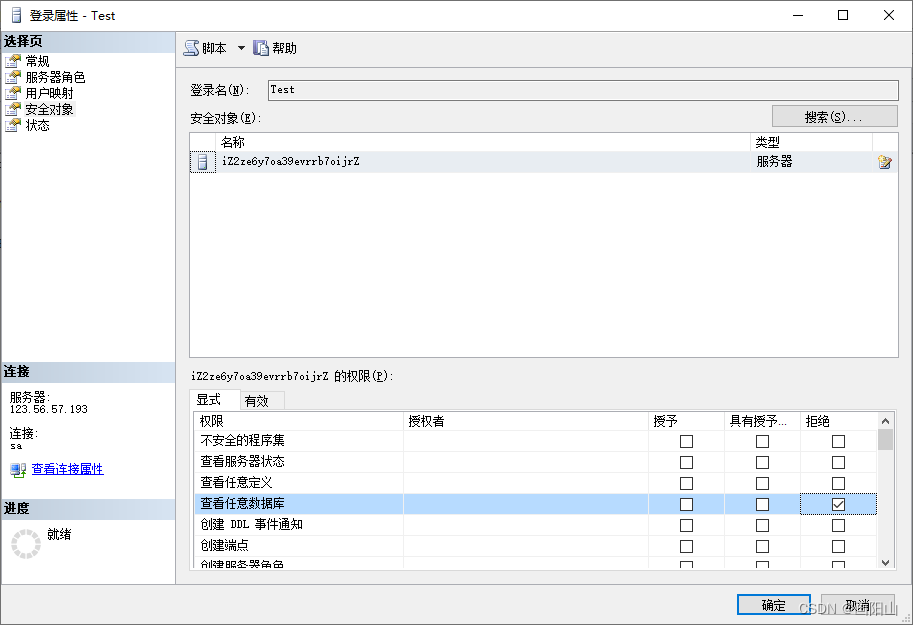Click the Help (帮助) toolbar button
Viewport: 913px width, 625px height.
click(275, 48)
